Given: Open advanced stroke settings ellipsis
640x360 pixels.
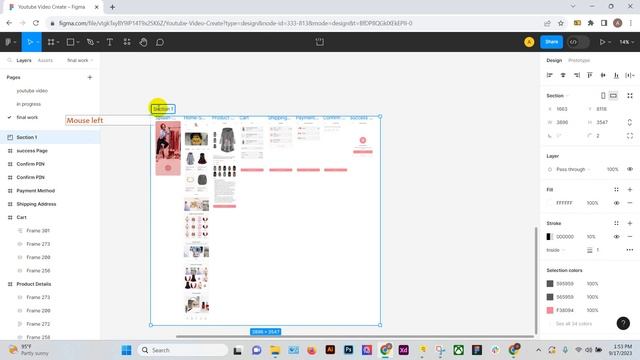Looking at the screenshot, I should (630, 250).
